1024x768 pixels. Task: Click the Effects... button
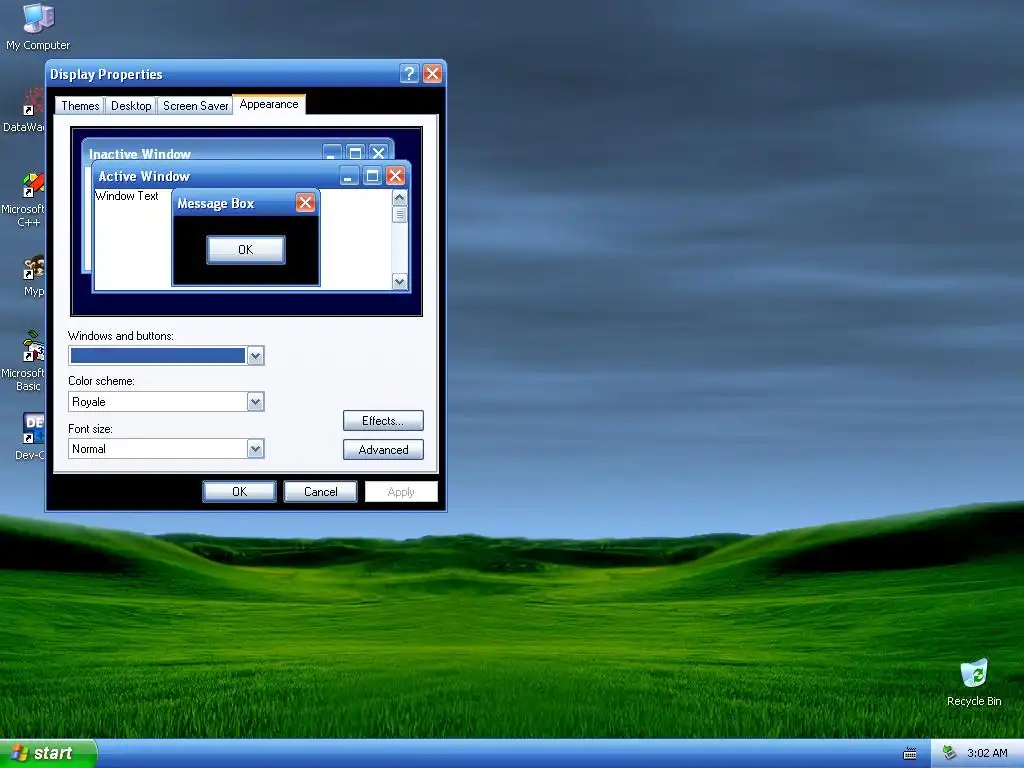coord(383,421)
